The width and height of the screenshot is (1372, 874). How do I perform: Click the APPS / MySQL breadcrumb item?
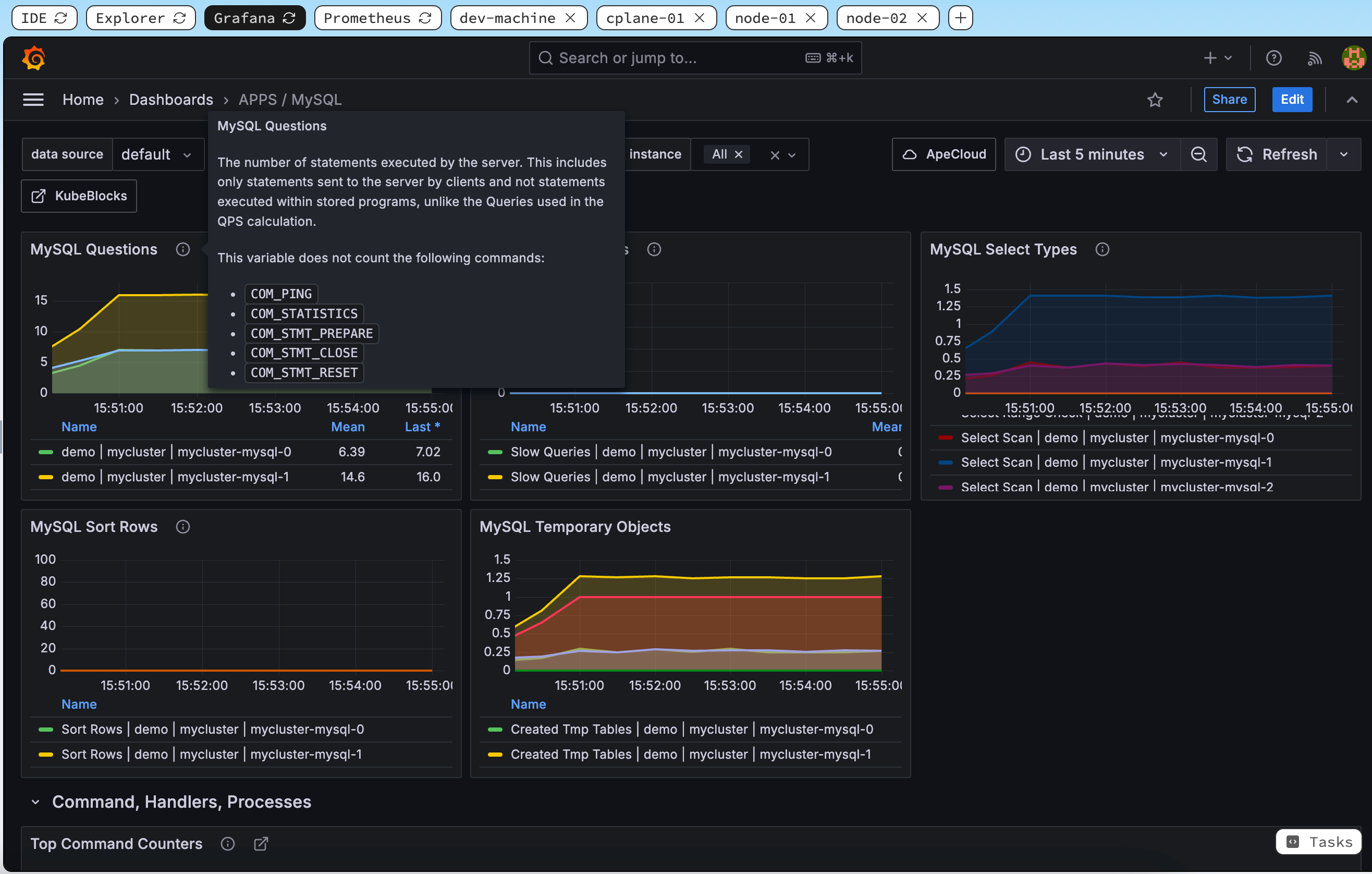click(x=290, y=99)
